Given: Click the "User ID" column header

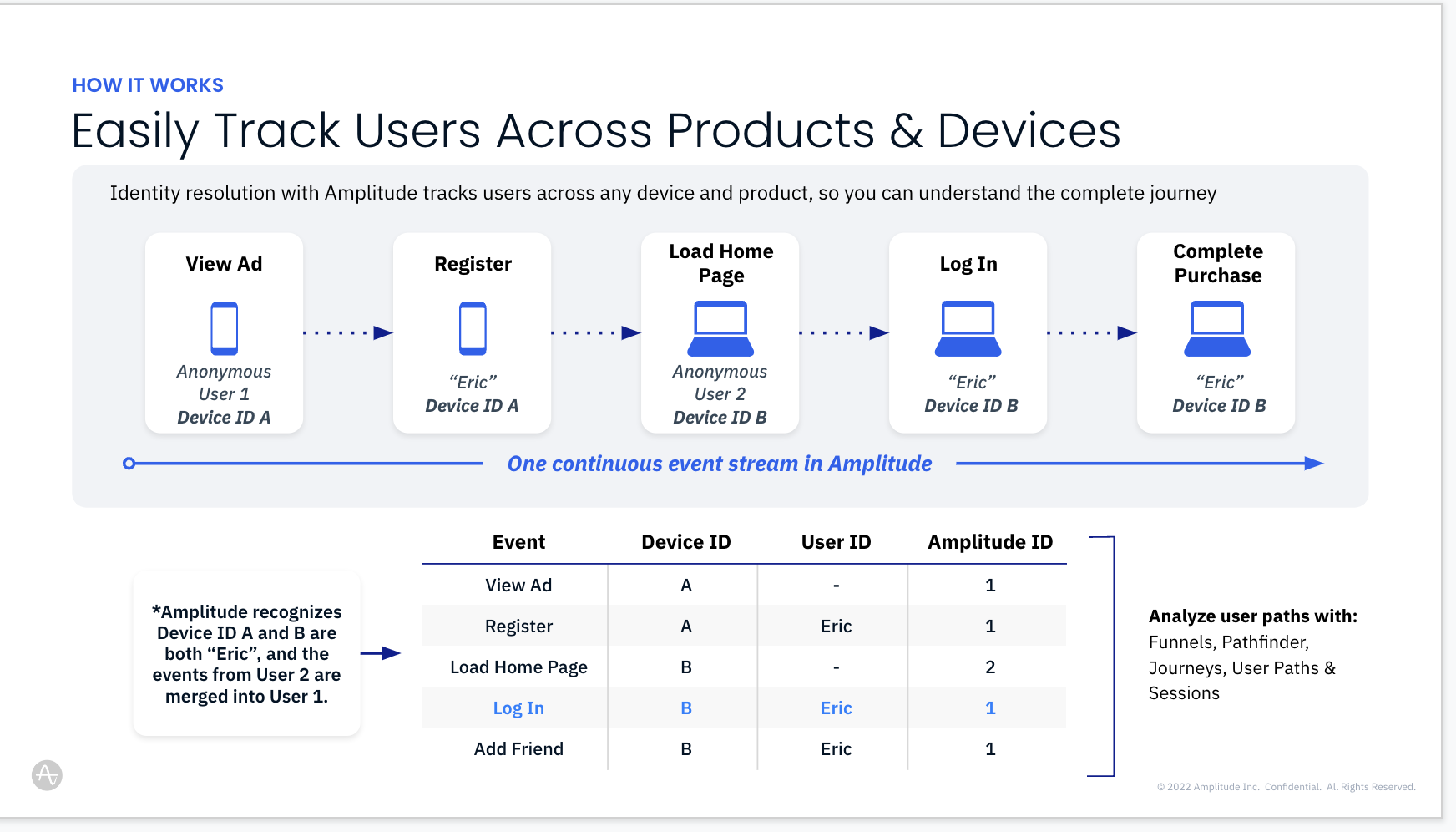Looking at the screenshot, I should point(837,543).
